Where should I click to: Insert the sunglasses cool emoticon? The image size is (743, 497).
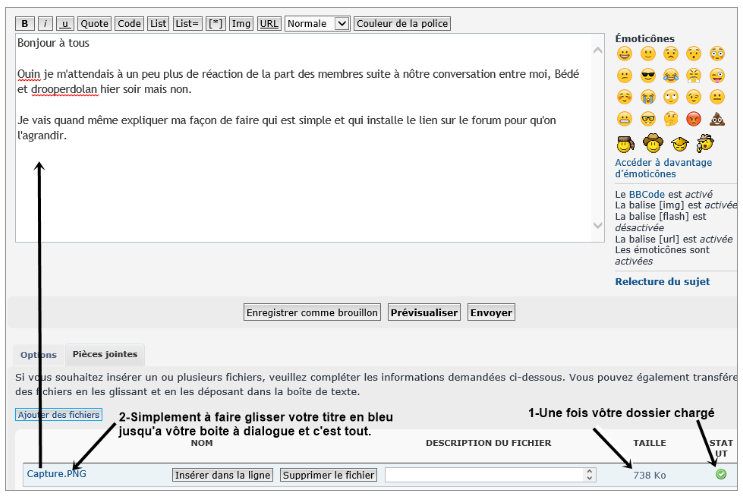(x=647, y=76)
